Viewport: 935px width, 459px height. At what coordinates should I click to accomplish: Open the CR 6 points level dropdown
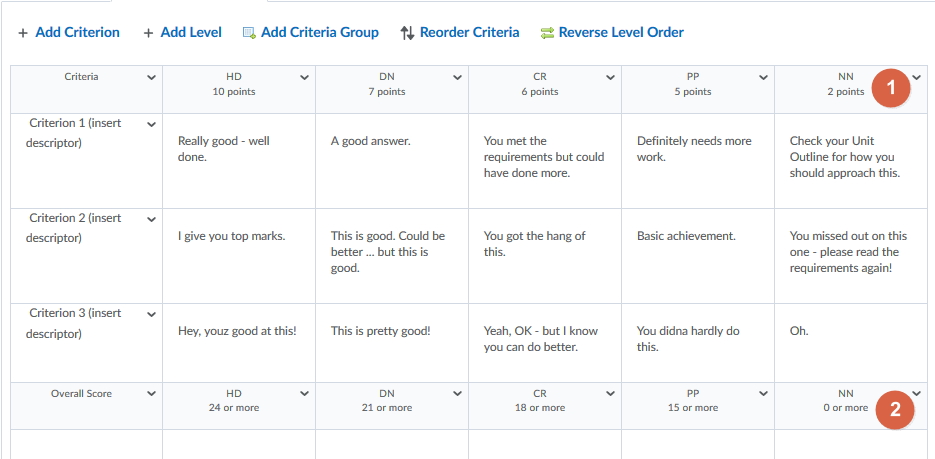[x=610, y=77]
